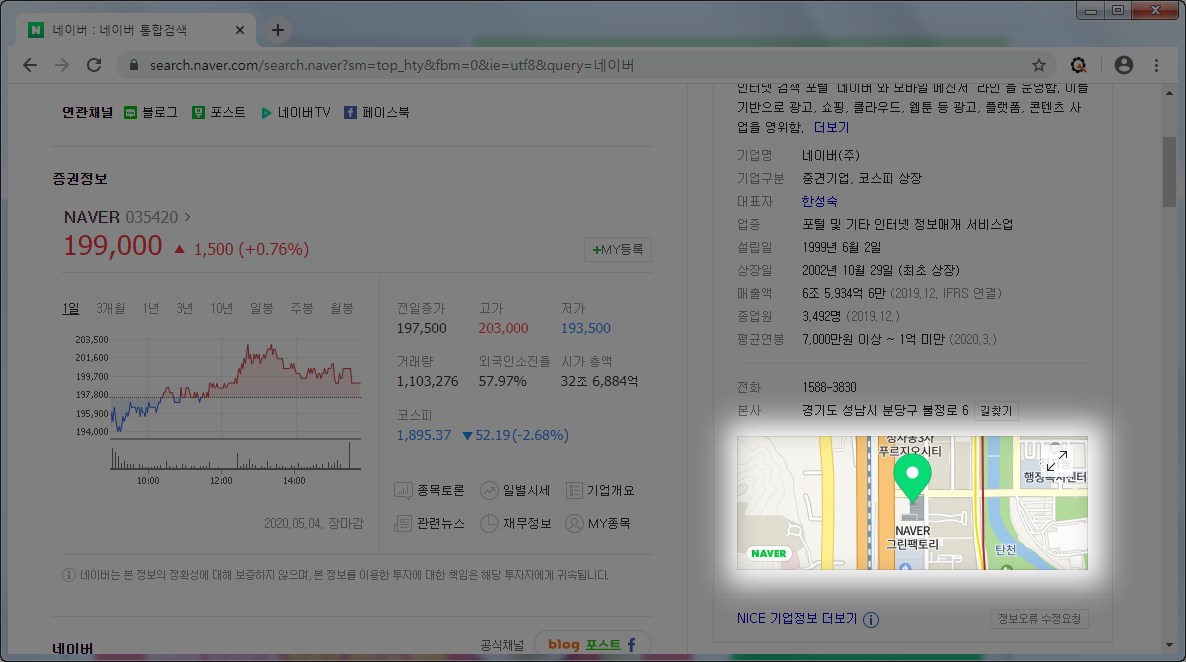Select the 월봉 chart tab
This screenshot has width=1186, height=662.
click(342, 308)
